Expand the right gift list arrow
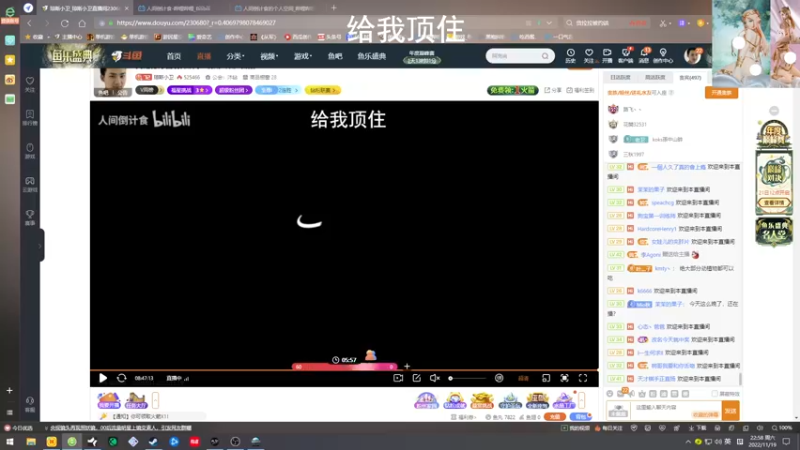The image size is (800, 450). click(x=581, y=400)
